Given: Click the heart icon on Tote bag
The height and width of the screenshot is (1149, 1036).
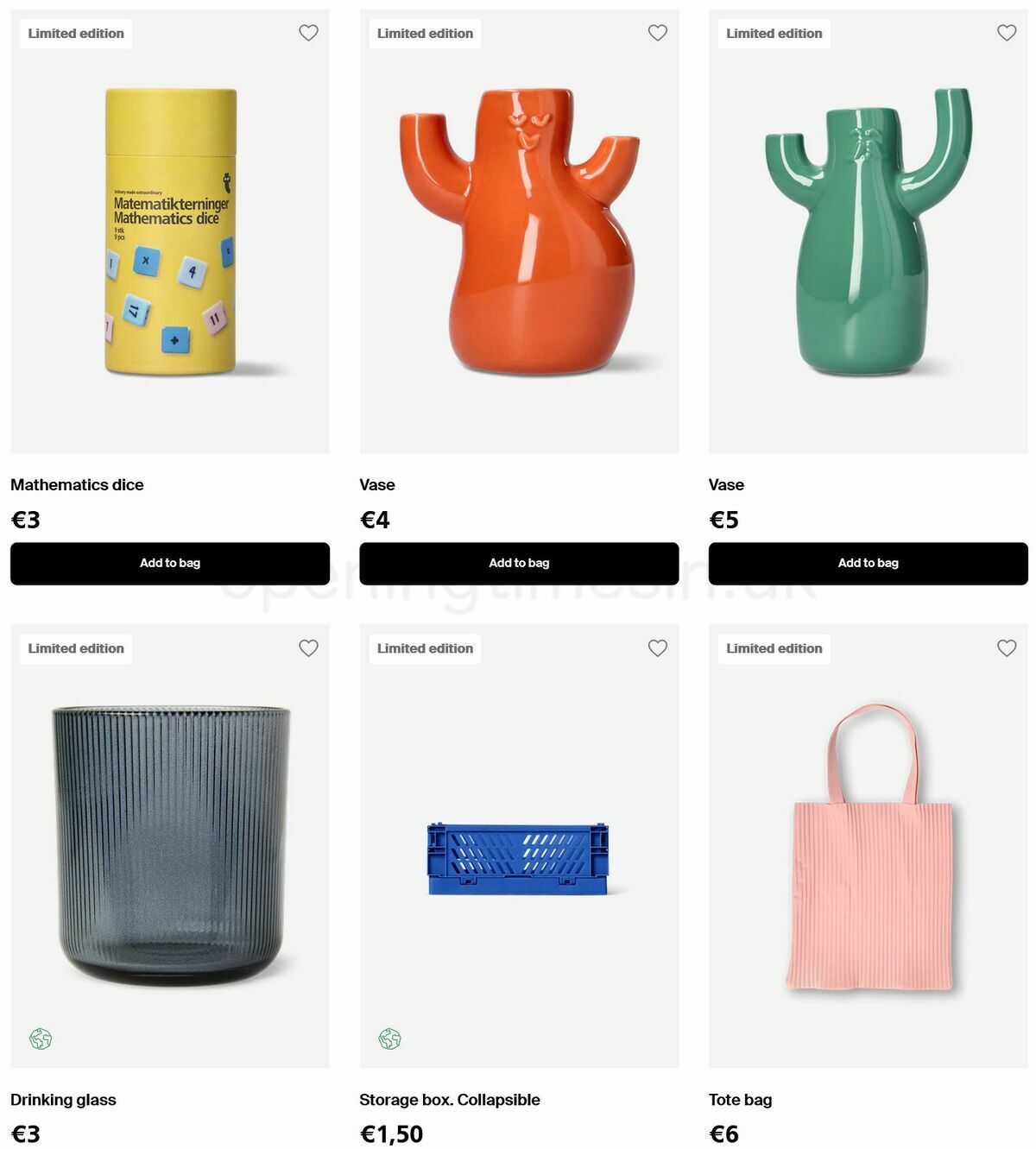Looking at the screenshot, I should click(x=1007, y=648).
